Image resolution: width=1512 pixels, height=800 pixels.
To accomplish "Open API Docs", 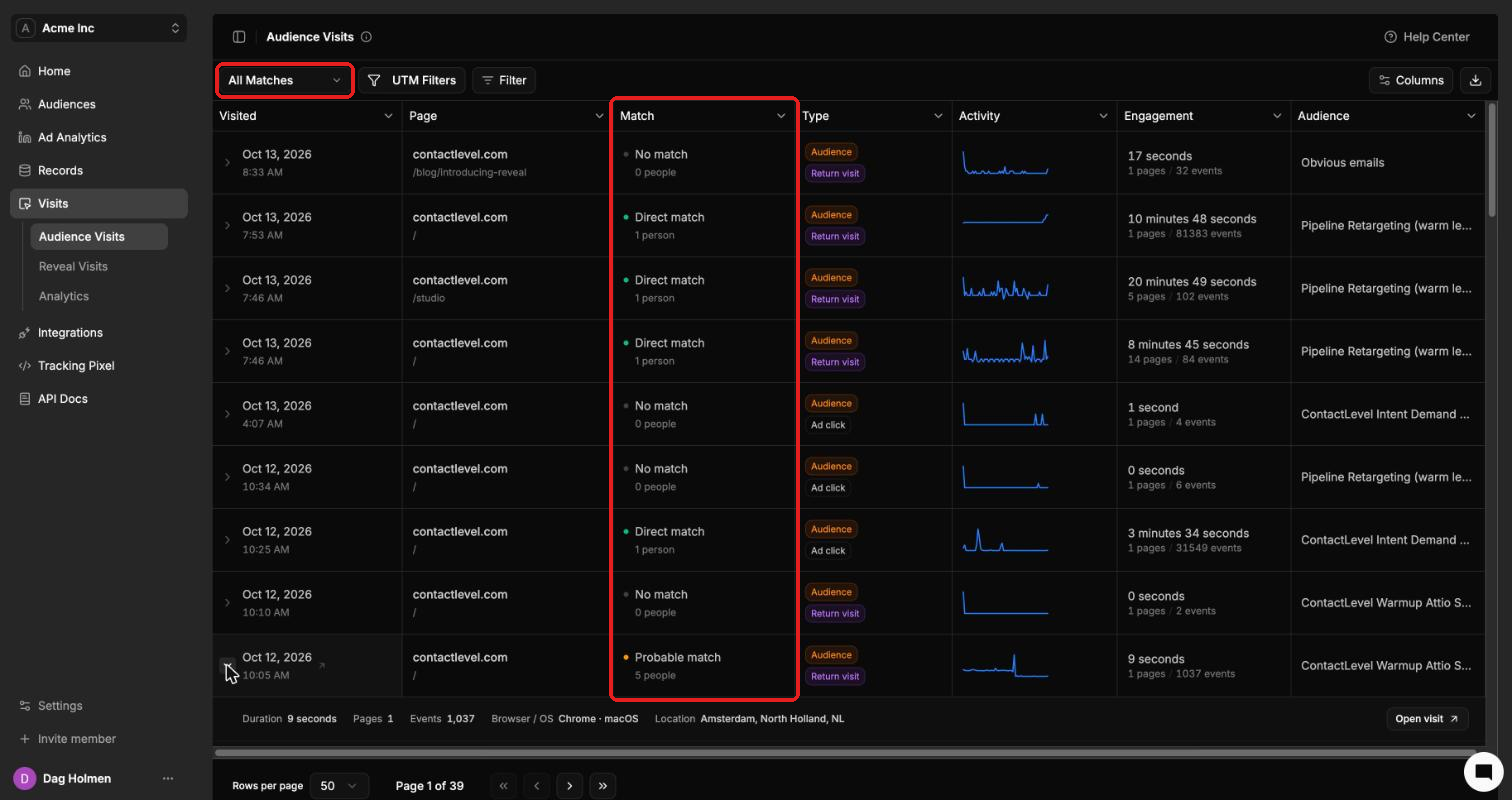I will tap(100, 398).
